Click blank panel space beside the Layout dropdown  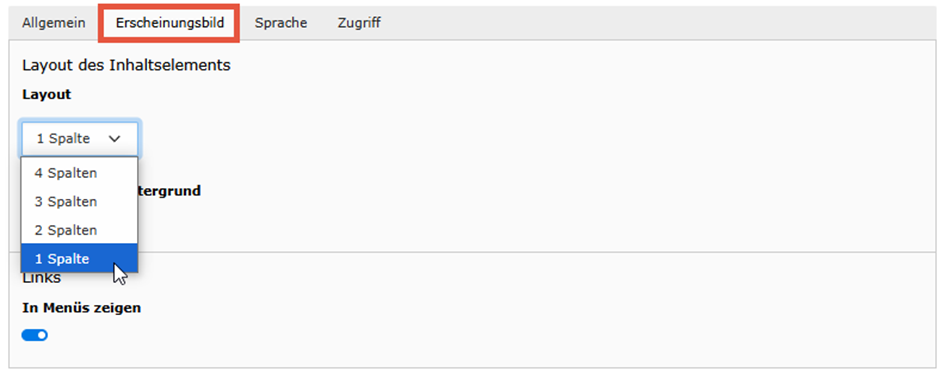(536, 139)
